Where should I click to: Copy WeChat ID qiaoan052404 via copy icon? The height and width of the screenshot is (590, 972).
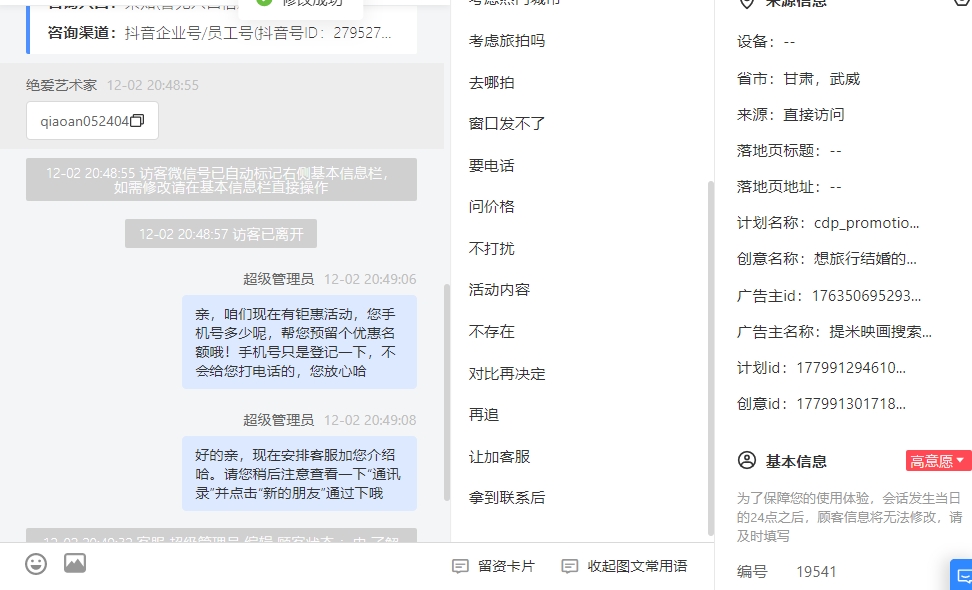137,120
